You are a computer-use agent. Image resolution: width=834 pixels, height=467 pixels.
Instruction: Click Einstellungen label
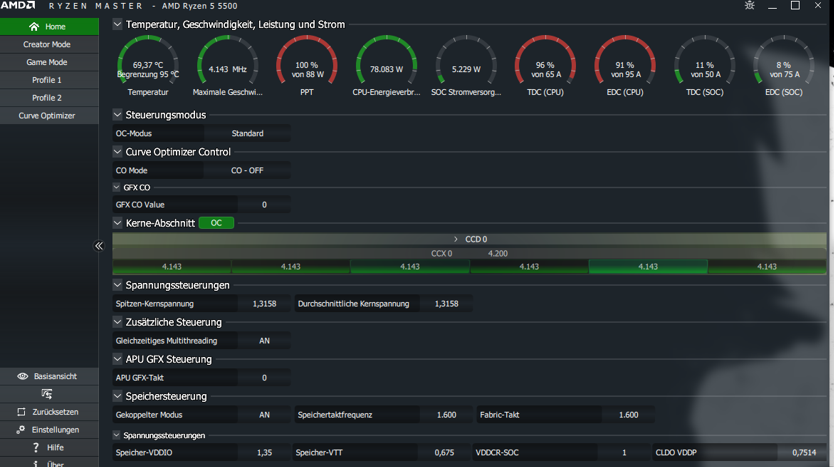pos(55,430)
